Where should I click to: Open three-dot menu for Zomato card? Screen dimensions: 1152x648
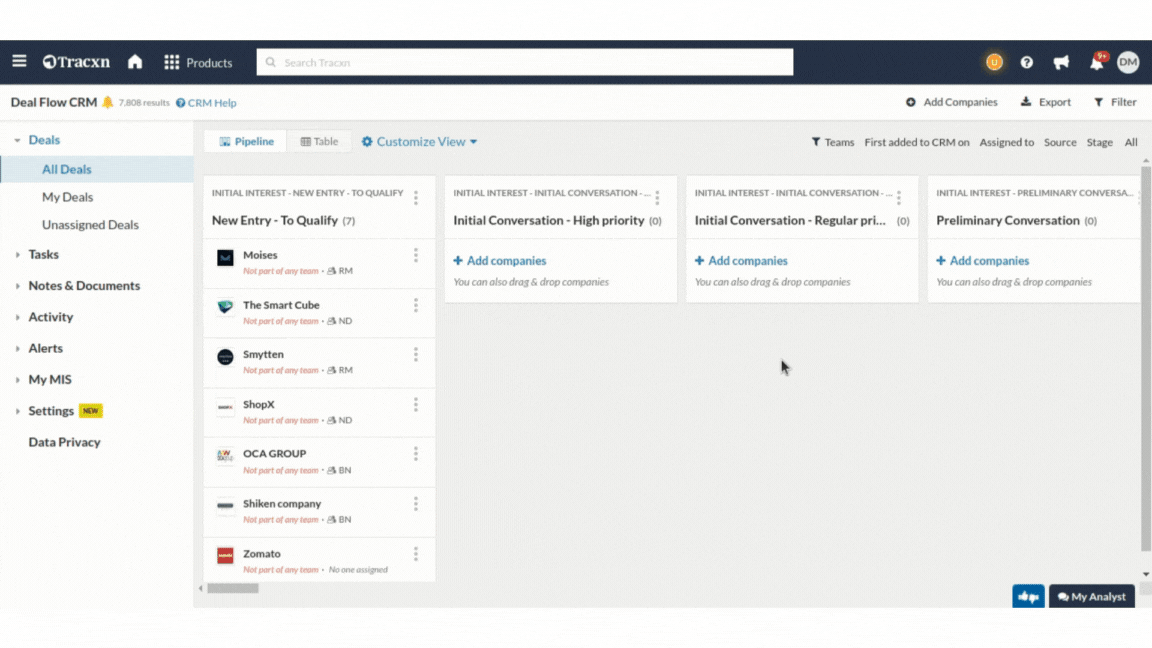coord(416,554)
